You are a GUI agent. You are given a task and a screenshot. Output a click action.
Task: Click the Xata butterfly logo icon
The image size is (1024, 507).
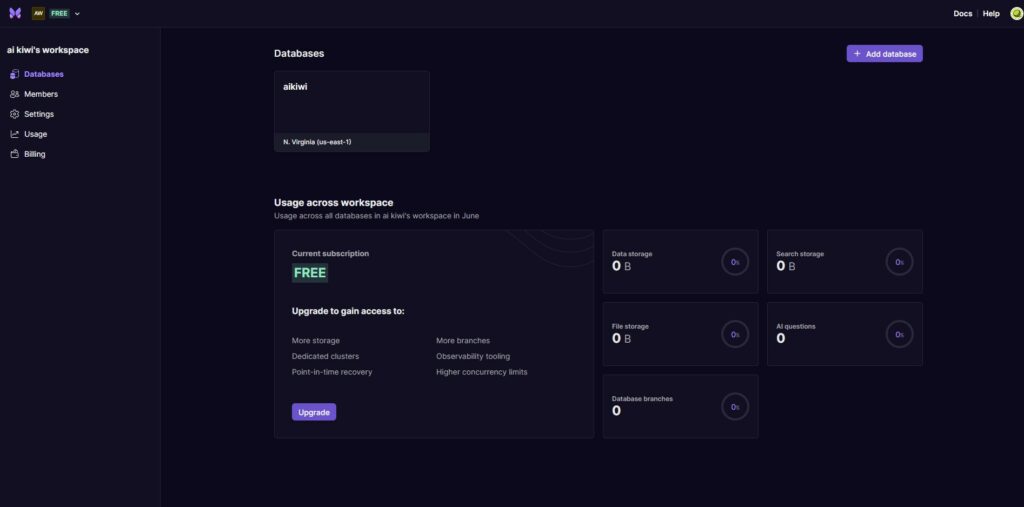pyautogui.click(x=15, y=13)
